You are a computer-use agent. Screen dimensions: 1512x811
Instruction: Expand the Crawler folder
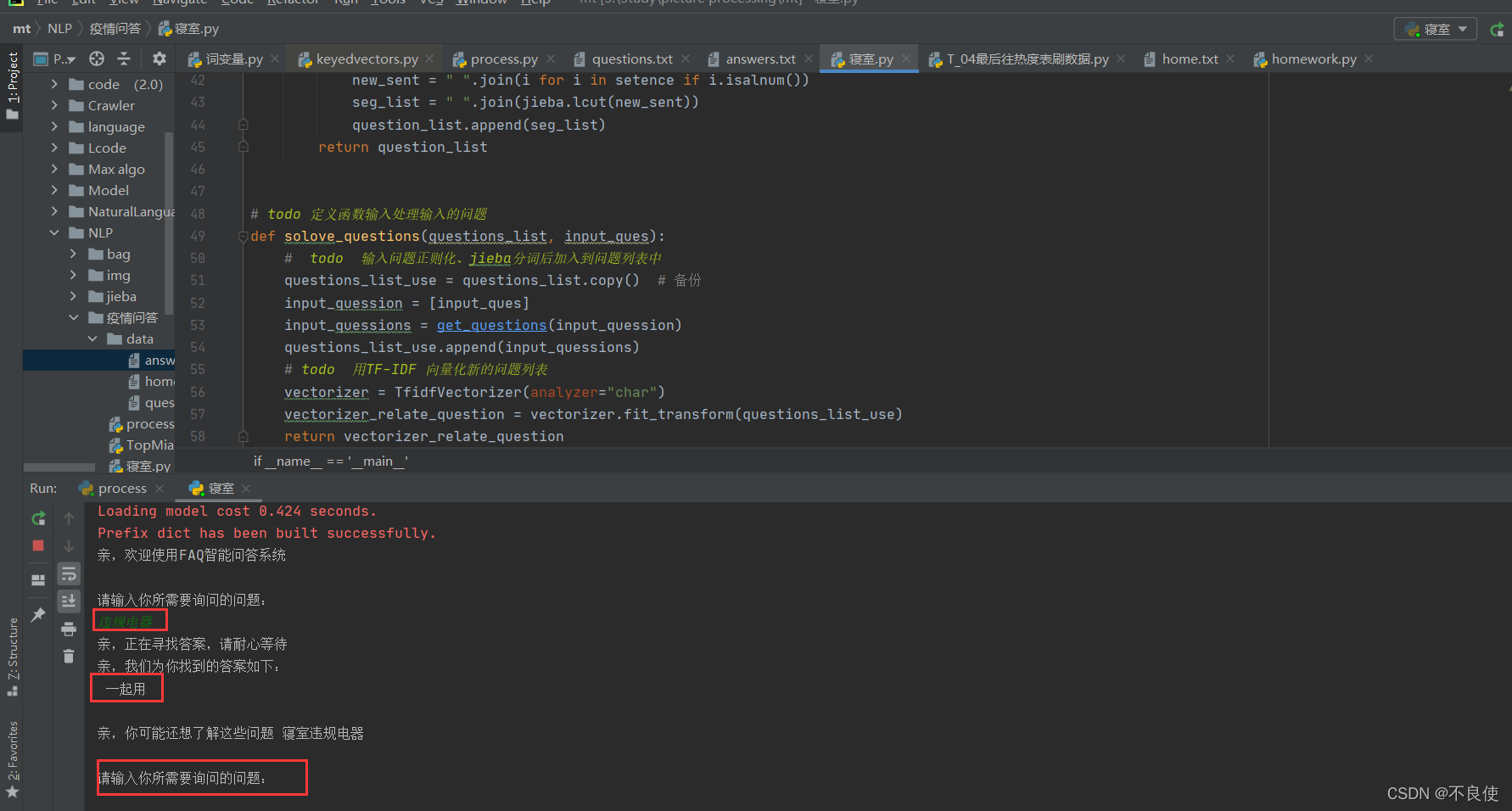coord(54,105)
